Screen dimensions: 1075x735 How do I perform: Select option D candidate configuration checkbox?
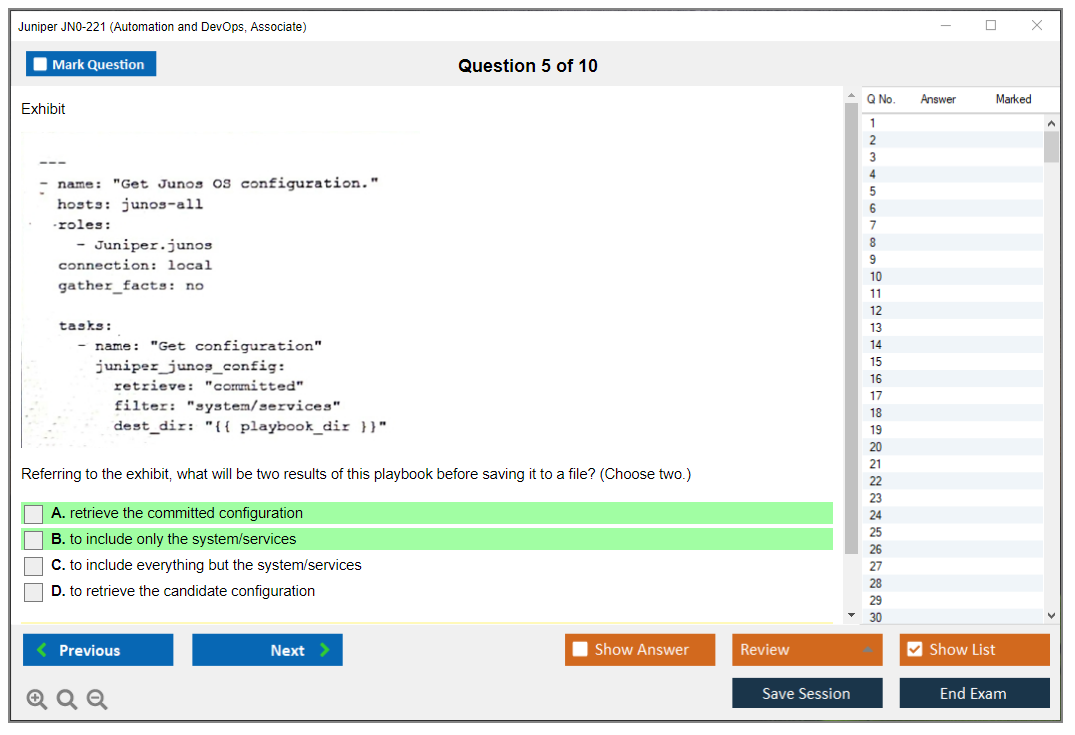(34, 592)
